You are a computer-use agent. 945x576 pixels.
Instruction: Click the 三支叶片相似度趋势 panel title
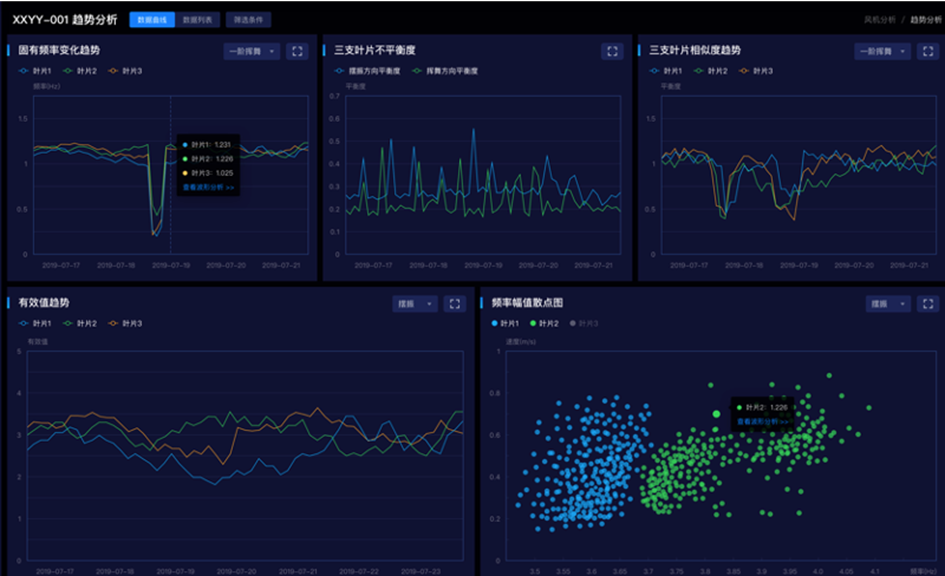pos(695,50)
